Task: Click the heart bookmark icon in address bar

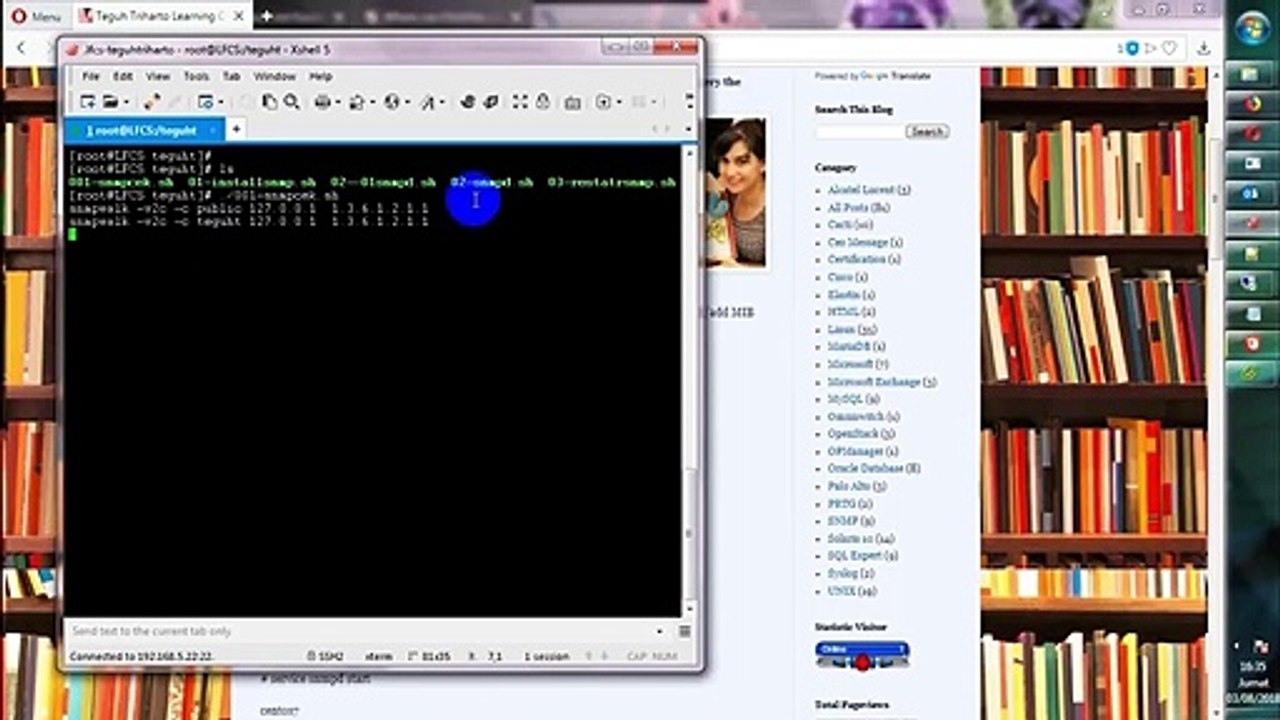Action: click(x=1168, y=48)
